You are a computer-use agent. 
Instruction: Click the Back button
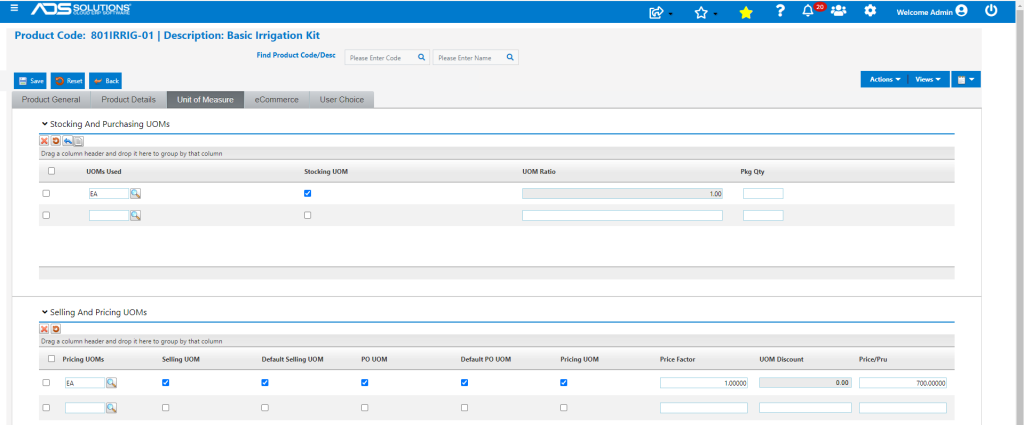[x=105, y=81]
